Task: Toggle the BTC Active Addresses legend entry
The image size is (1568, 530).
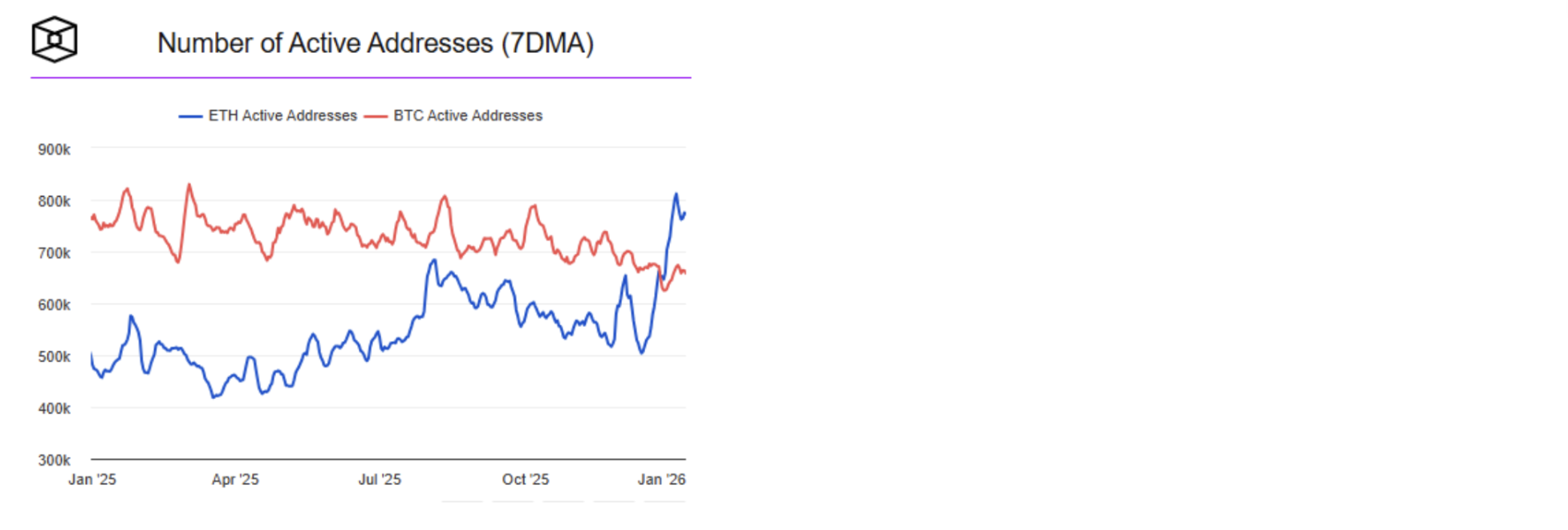Action: (x=468, y=116)
